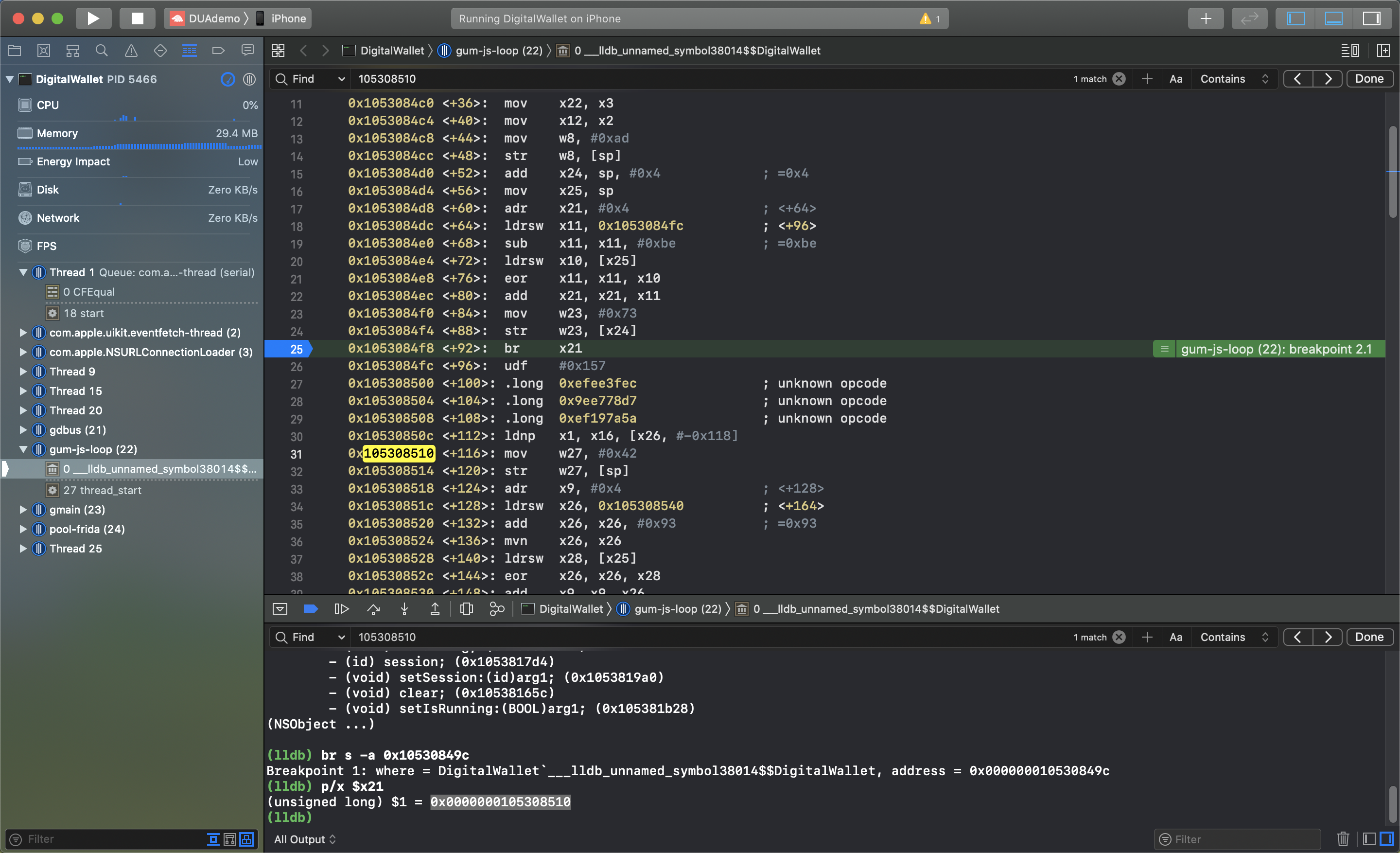Toggle the left navigator panel visibility
Viewport: 1400px width, 853px height.
[x=1295, y=18]
